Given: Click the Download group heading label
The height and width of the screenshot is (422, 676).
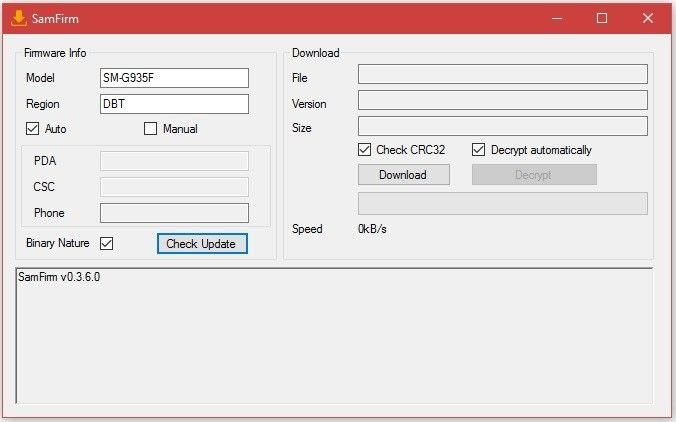Looking at the screenshot, I should pyautogui.click(x=316, y=53).
